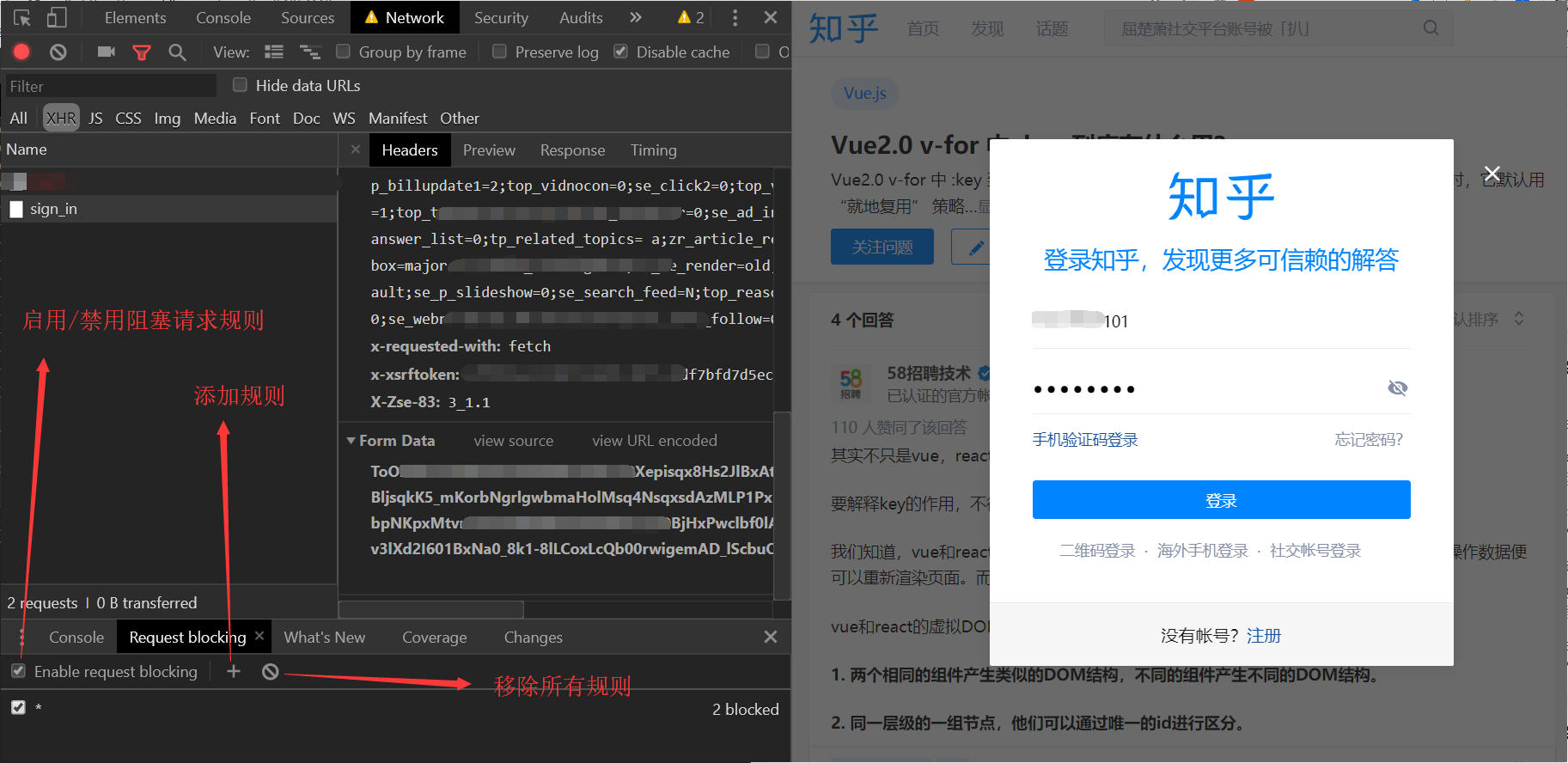Enable the Preserve log checkbox
This screenshot has width=1568, height=763.
(499, 52)
